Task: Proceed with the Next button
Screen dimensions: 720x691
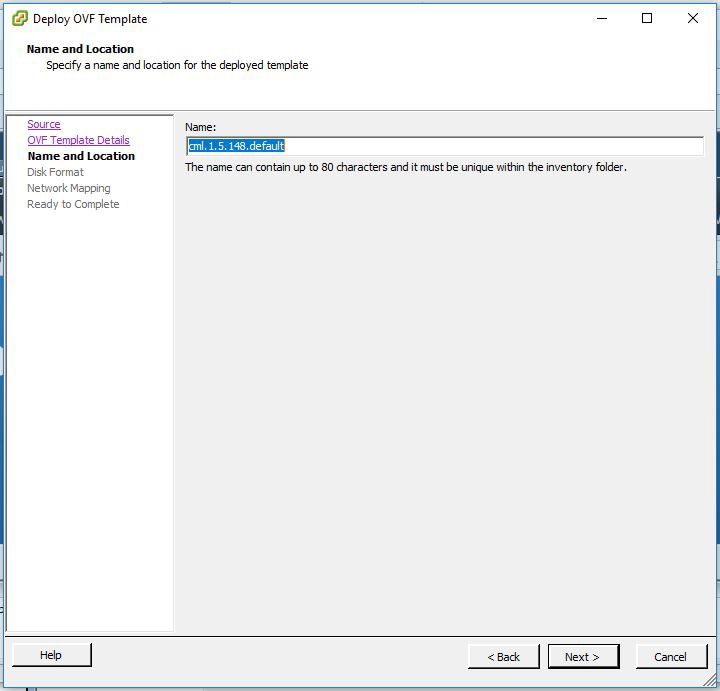Action: (x=583, y=657)
